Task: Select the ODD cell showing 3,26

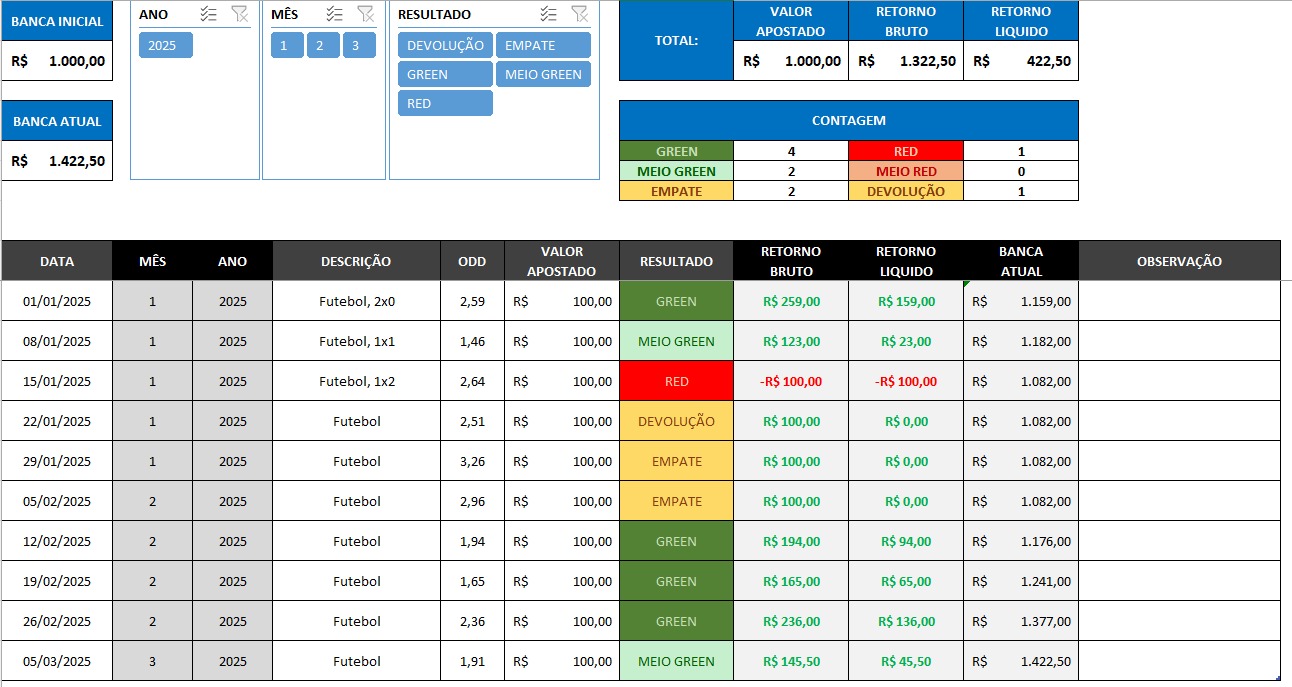Action: tap(472, 461)
